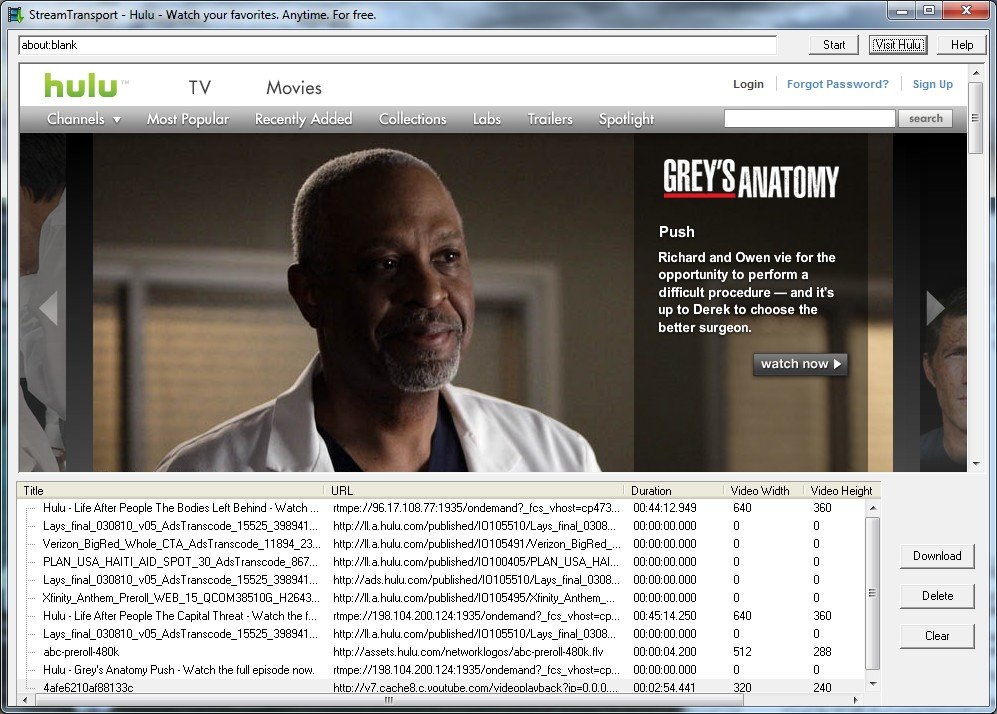
Task: Go to previous featured show with left arrow
Action: (x=49, y=308)
